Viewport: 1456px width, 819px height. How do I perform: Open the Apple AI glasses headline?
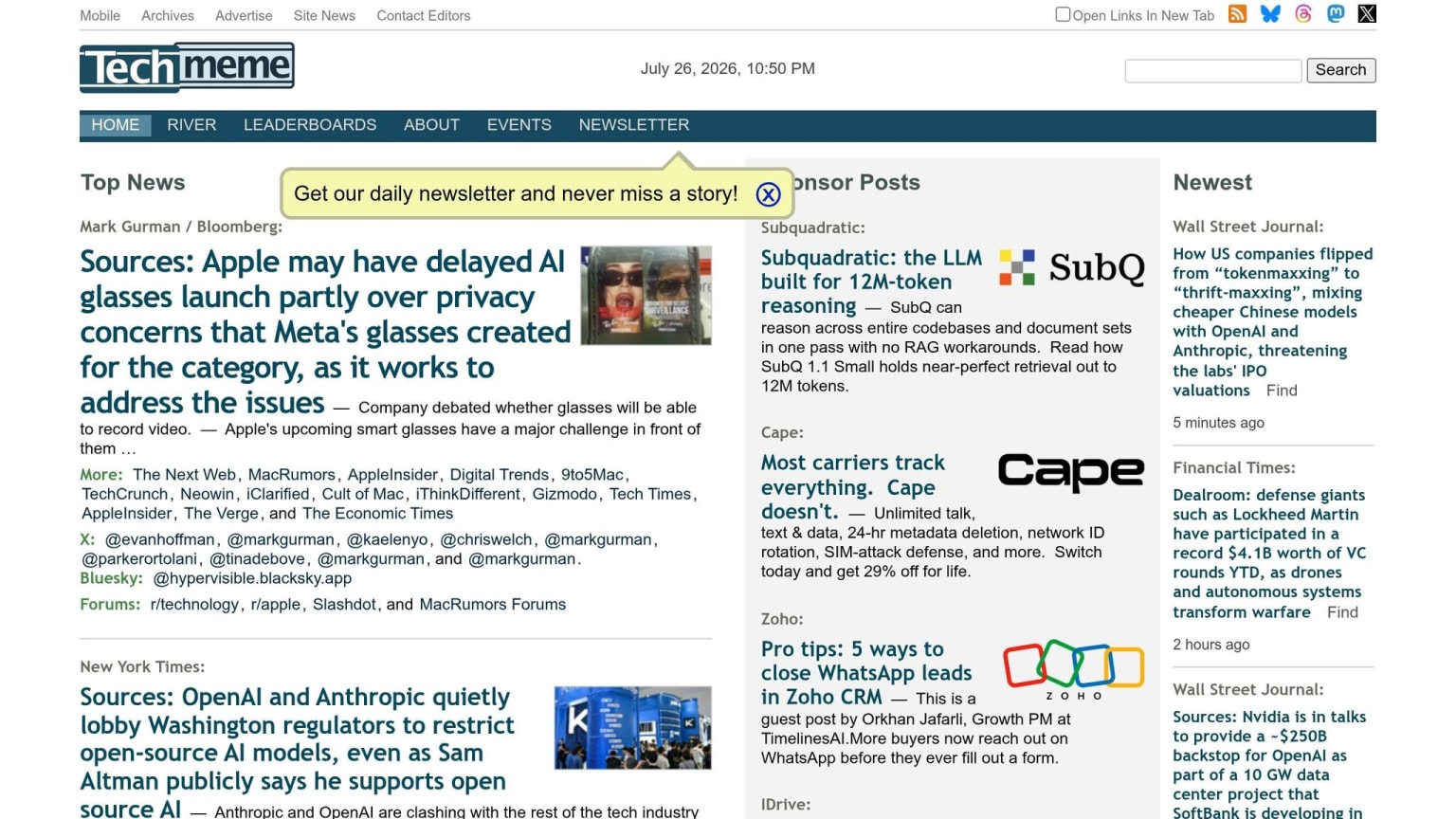tap(325, 332)
